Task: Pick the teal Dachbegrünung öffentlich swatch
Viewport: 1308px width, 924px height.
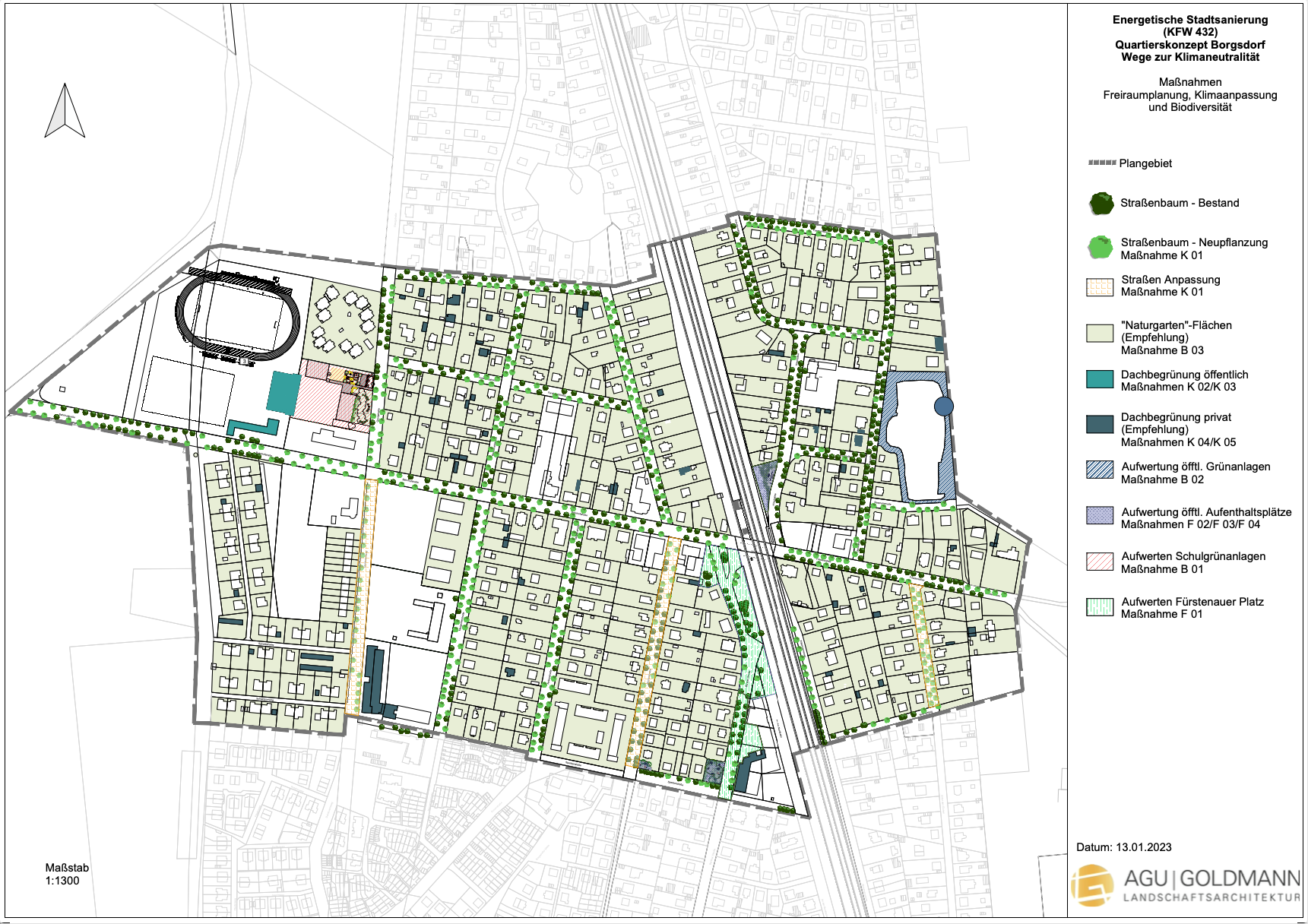Action: [1100, 379]
